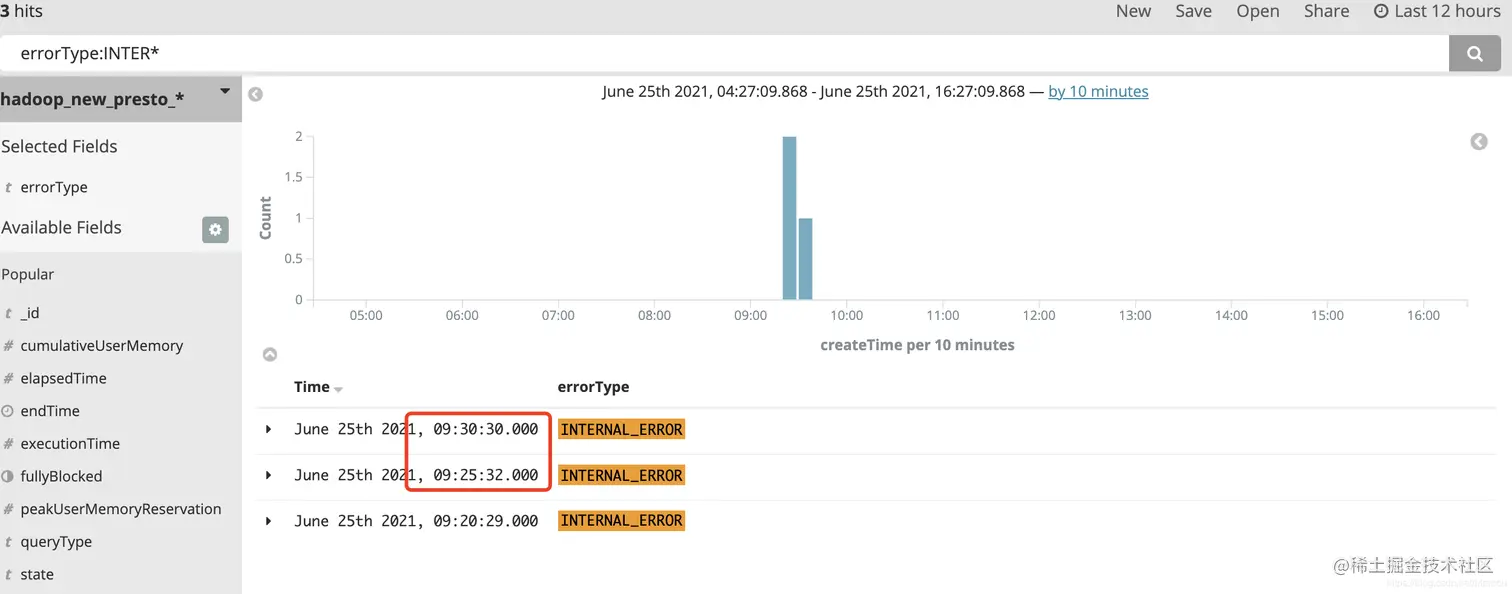Focus the errorType:INTER* query field
The width and height of the screenshot is (1512, 594).
coord(724,54)
